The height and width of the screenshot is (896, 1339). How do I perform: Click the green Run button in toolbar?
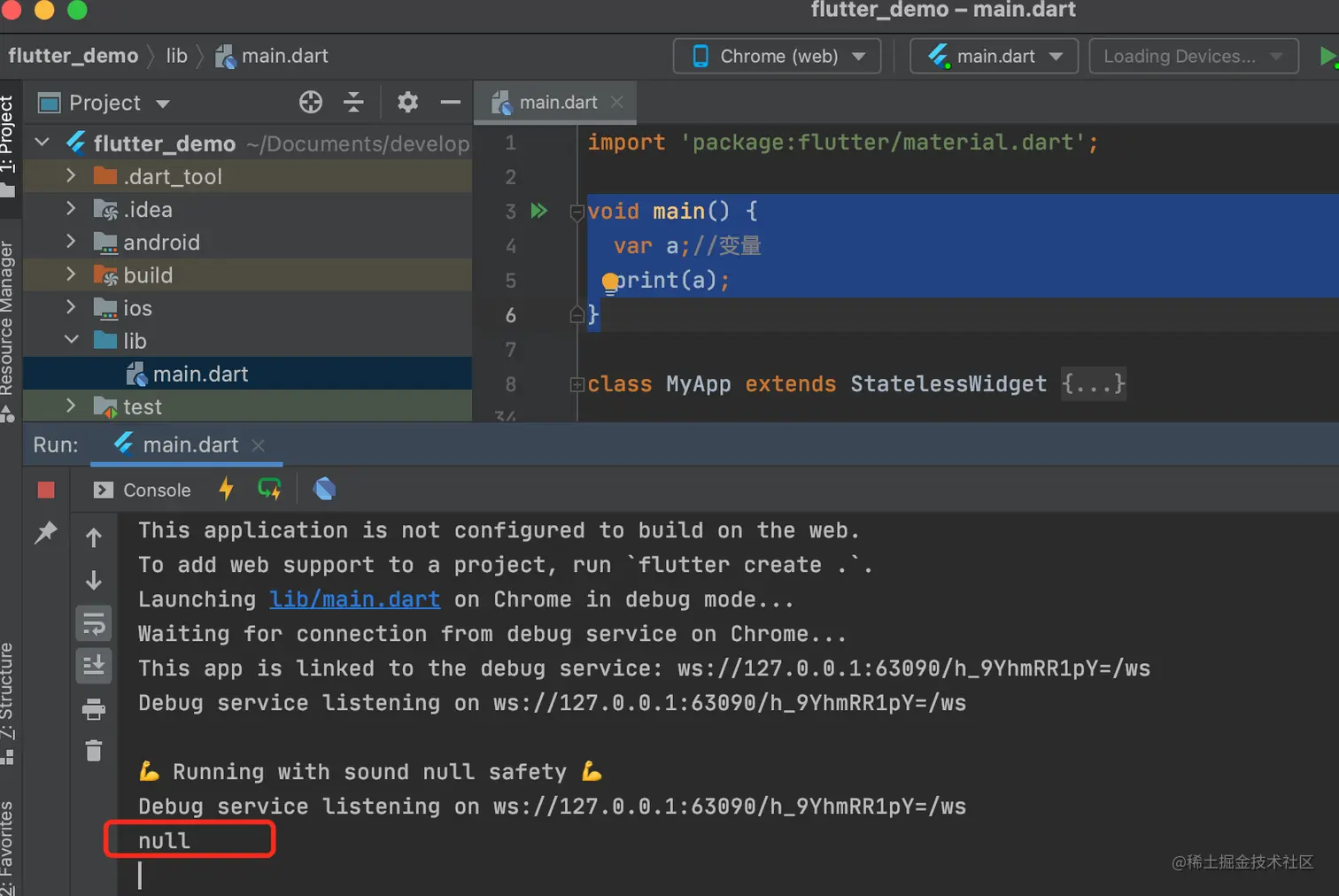[x=1327, y=56]
